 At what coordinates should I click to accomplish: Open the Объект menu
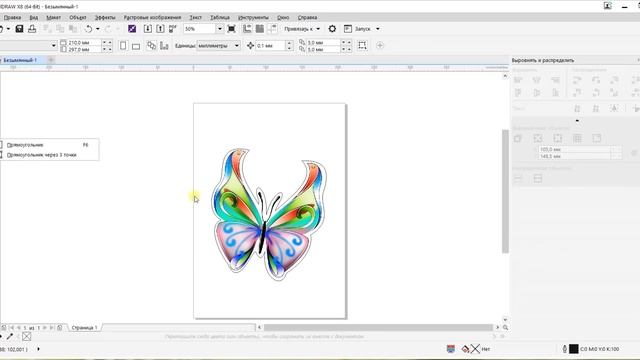click(x=78, y=18)
